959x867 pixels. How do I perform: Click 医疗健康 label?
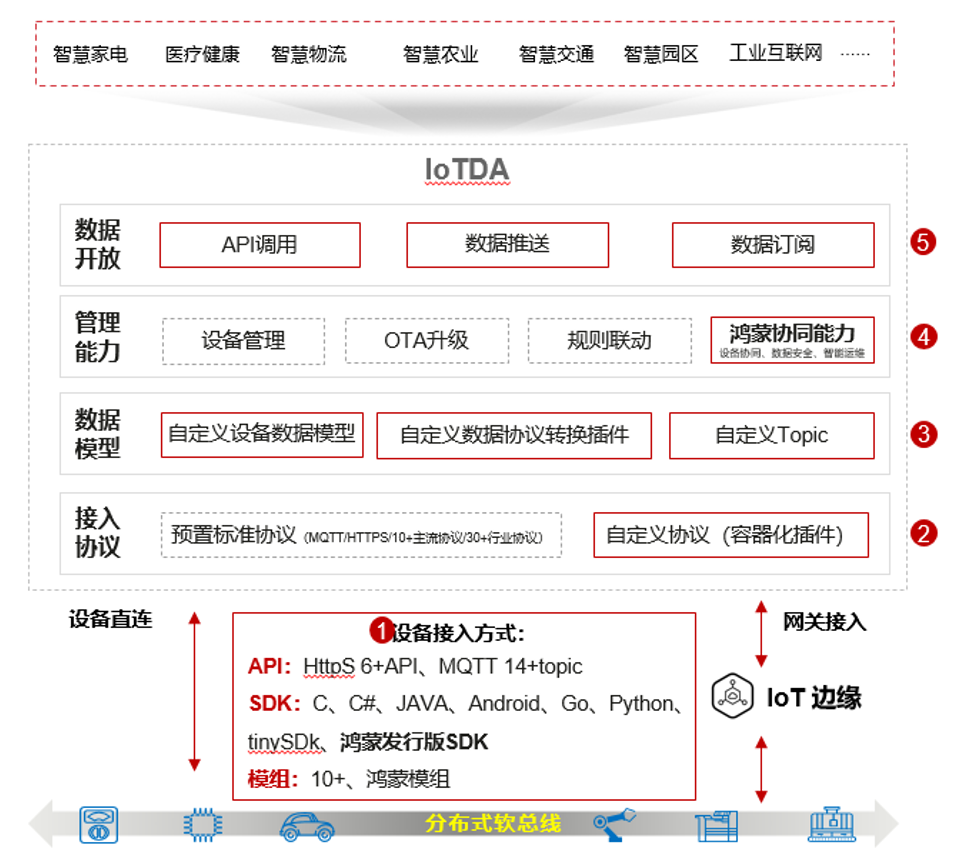click(x=202, y=54)
